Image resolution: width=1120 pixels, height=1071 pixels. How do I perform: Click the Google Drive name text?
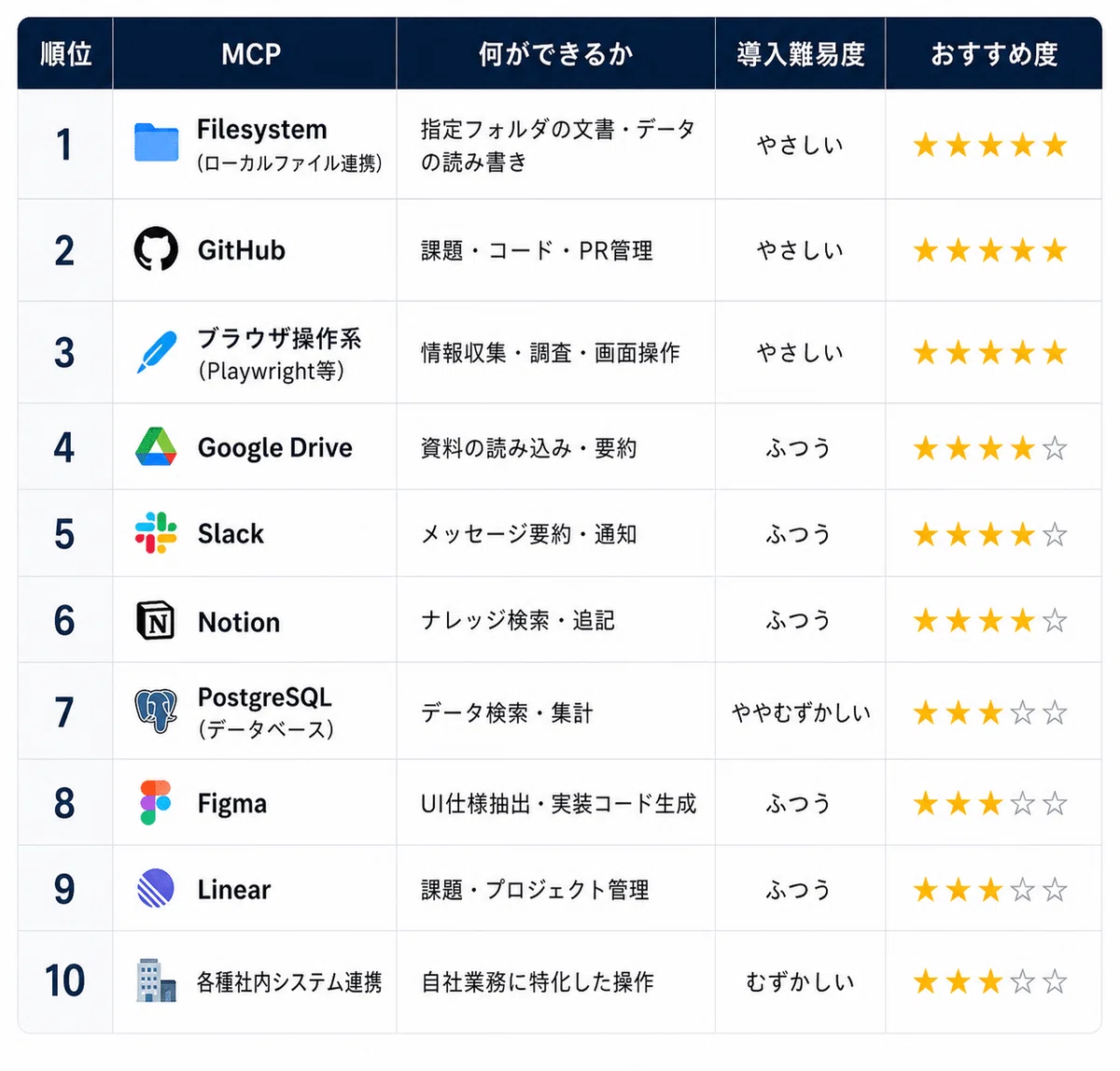click(x=275, y=448)
